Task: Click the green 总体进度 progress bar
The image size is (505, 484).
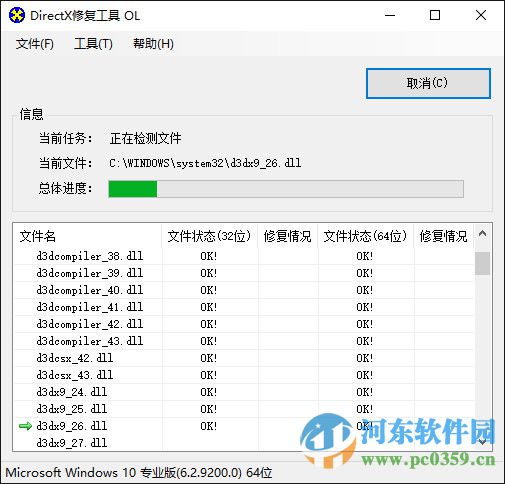Action: [286, 189]
